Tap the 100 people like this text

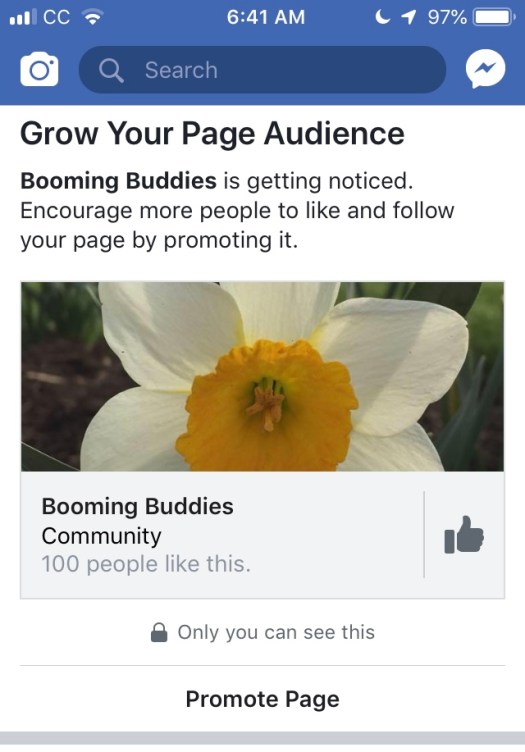coord(146,564)
